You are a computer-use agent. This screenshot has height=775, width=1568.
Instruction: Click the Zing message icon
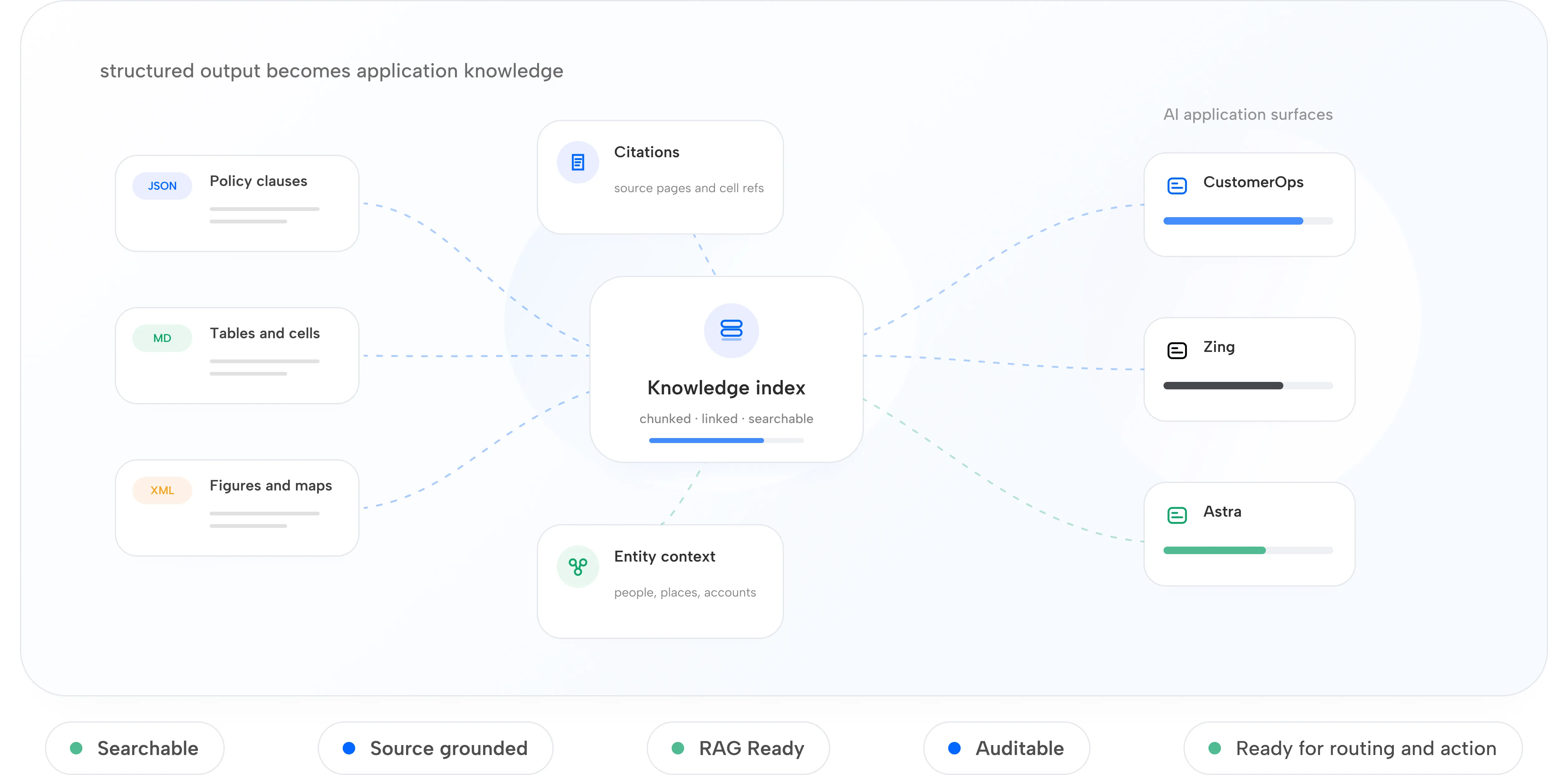point(1177,350)
